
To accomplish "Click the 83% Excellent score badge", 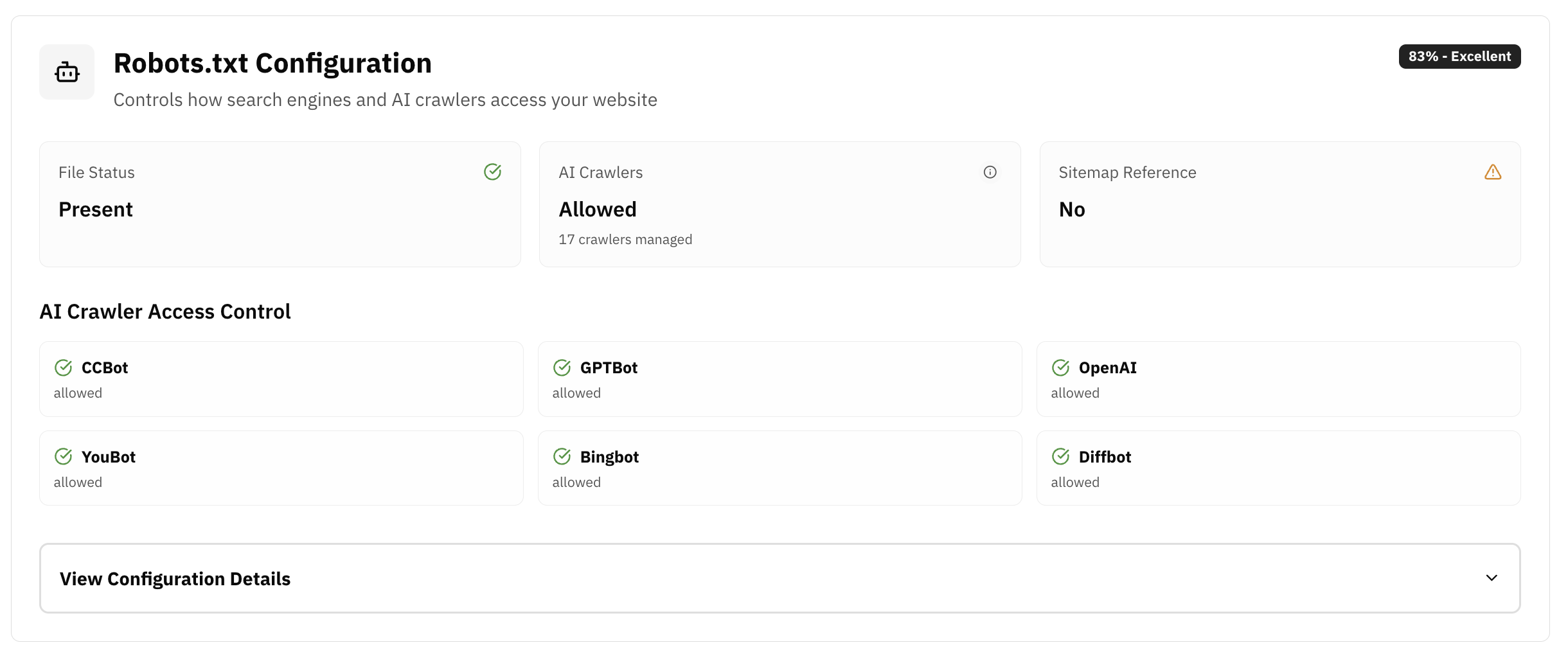I will tap(1459, 56).
